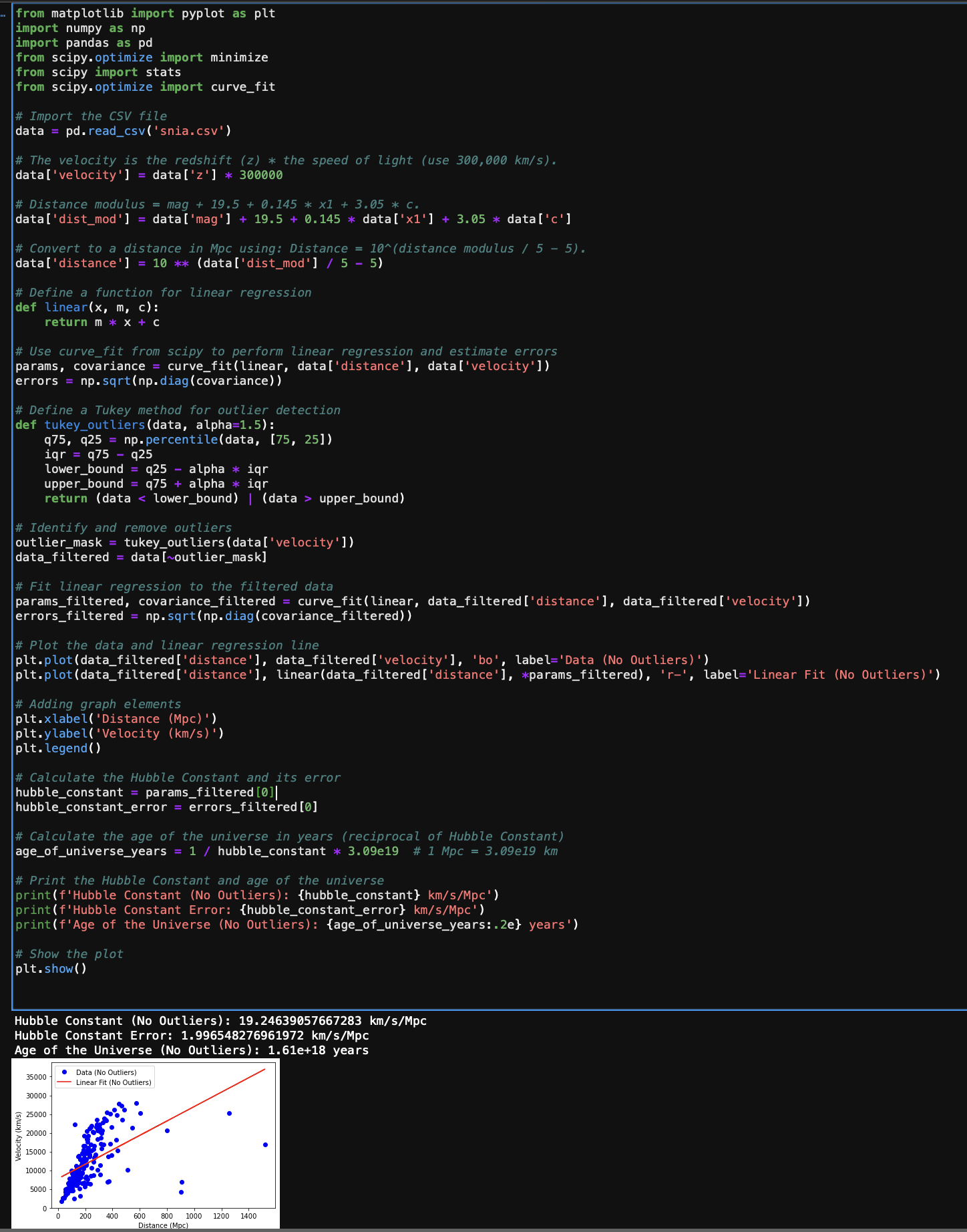Click the "plt.show()" line
Viewport: 967px width, 1232px height.
point(51,969)
